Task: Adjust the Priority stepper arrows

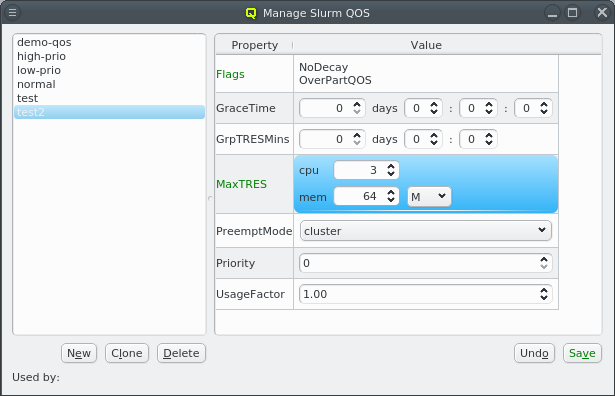Action: coord(544,263)
